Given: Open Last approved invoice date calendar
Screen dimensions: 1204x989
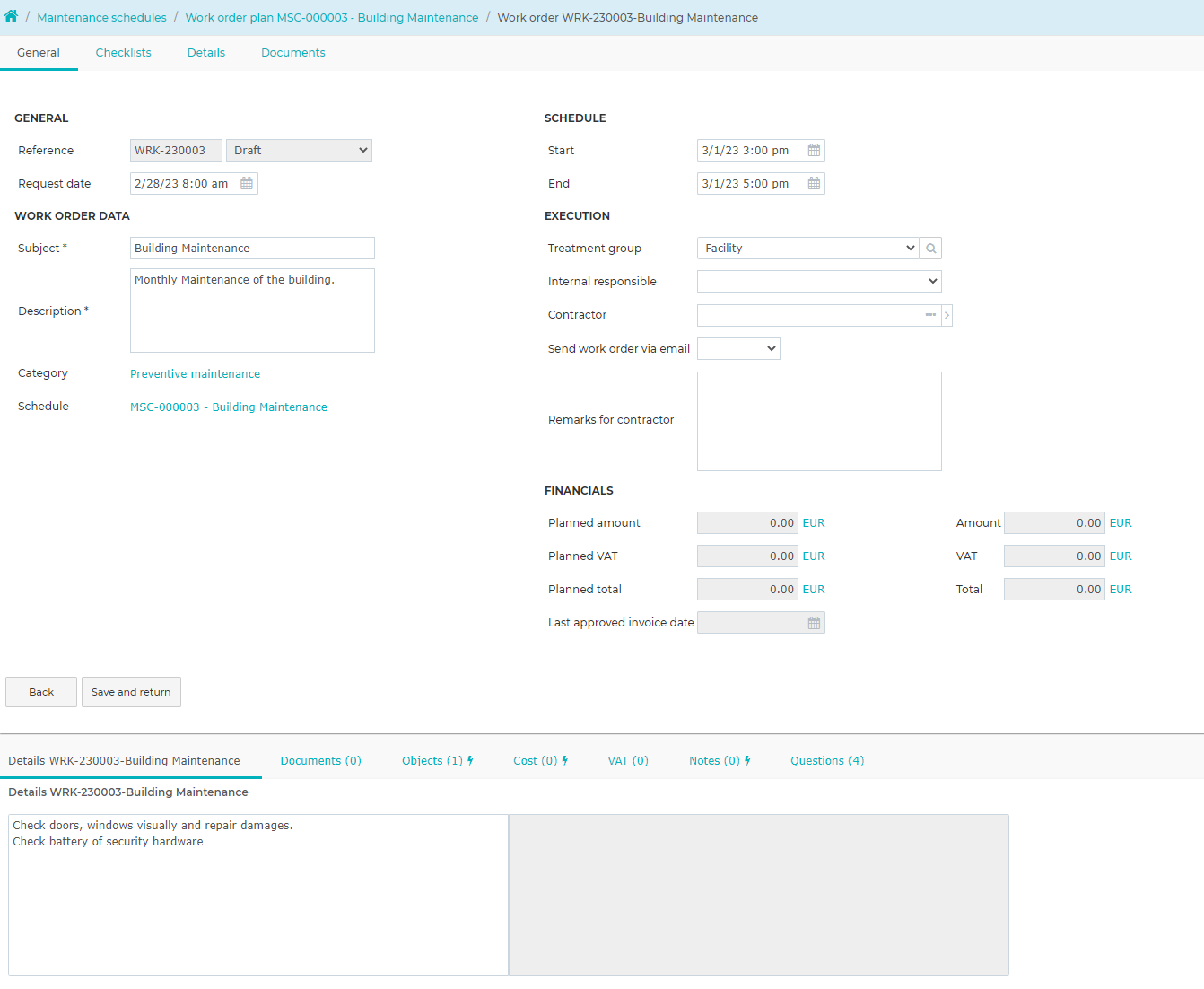Looking at the screenshot, I should (814, 623).
